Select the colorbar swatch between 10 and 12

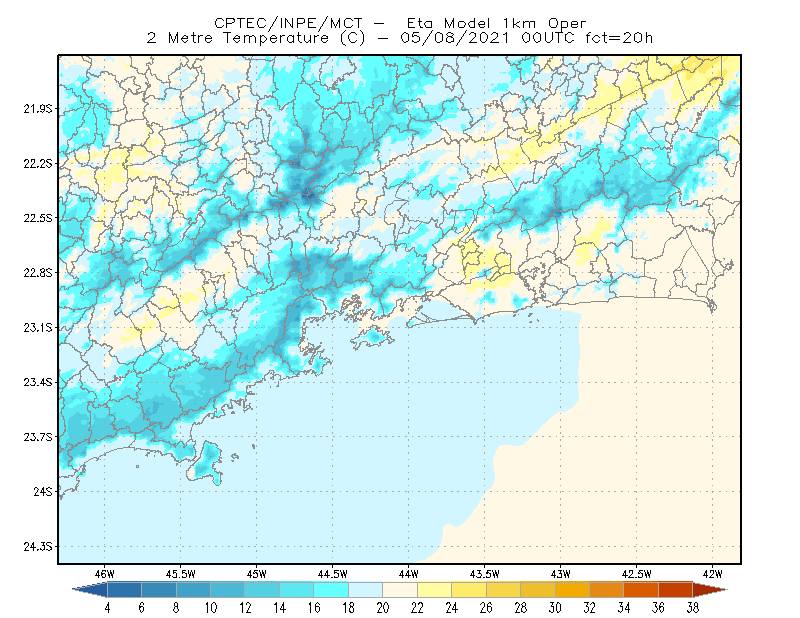click(x=228, y=590)
